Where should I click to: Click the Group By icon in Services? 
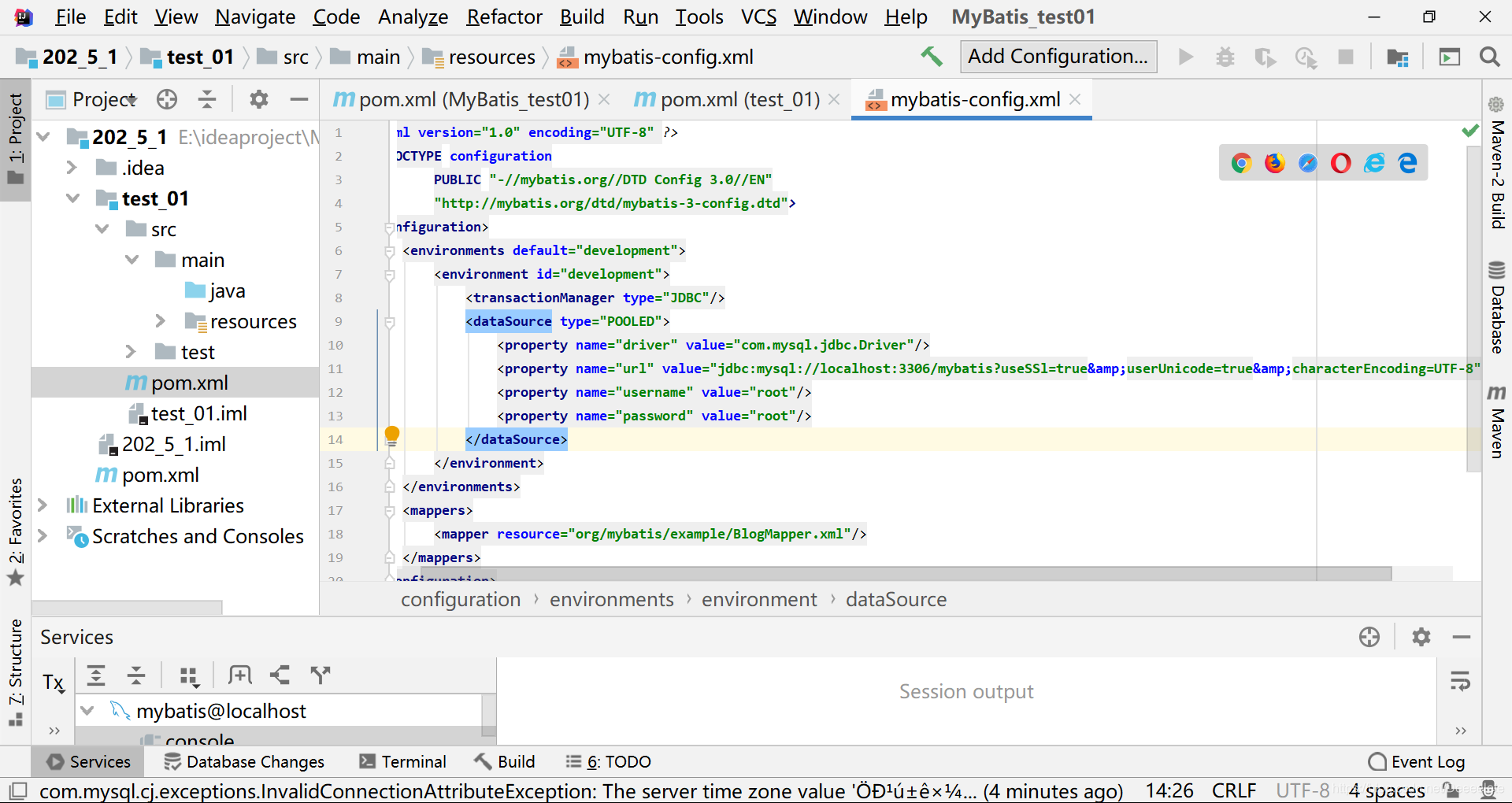click(x=189, y=676)
